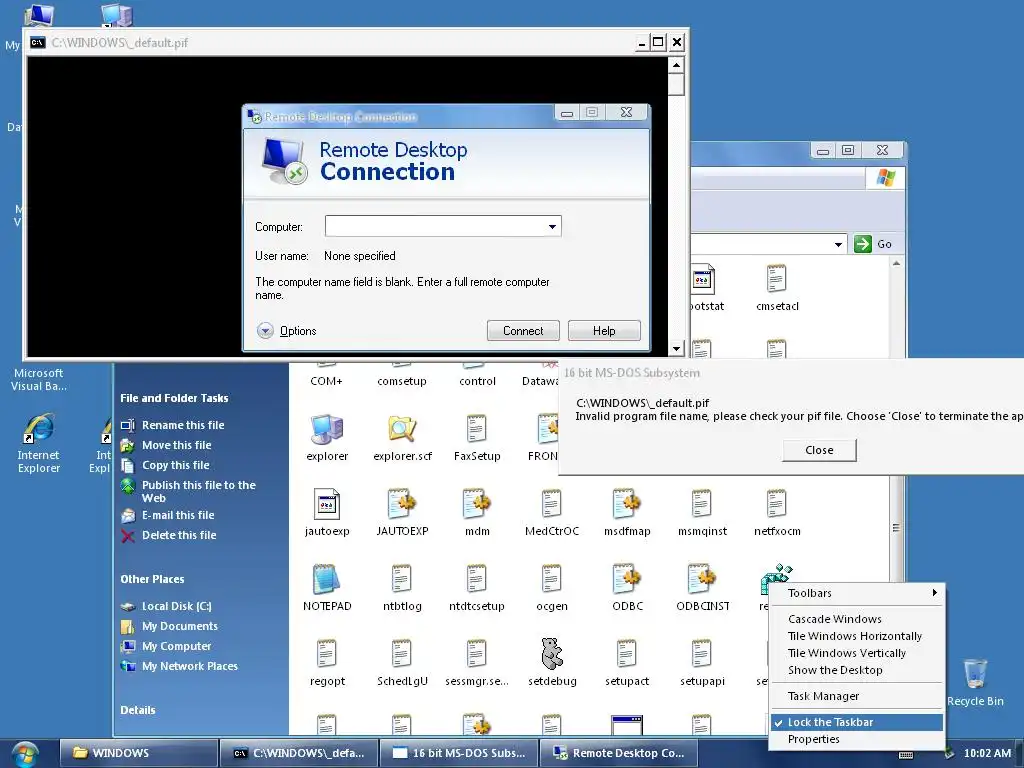Click the Delete this file link
The width and height of the screenshot is (1024, 768).
coord(179,536)
